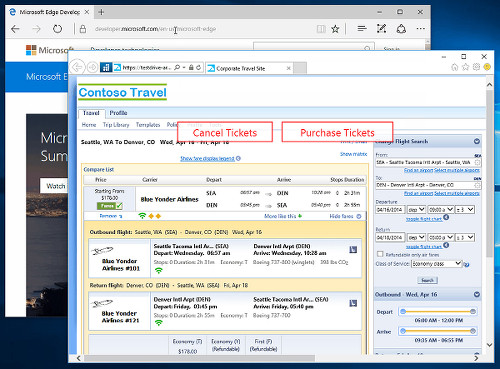Click the Edge address bar

pos(197,29)
